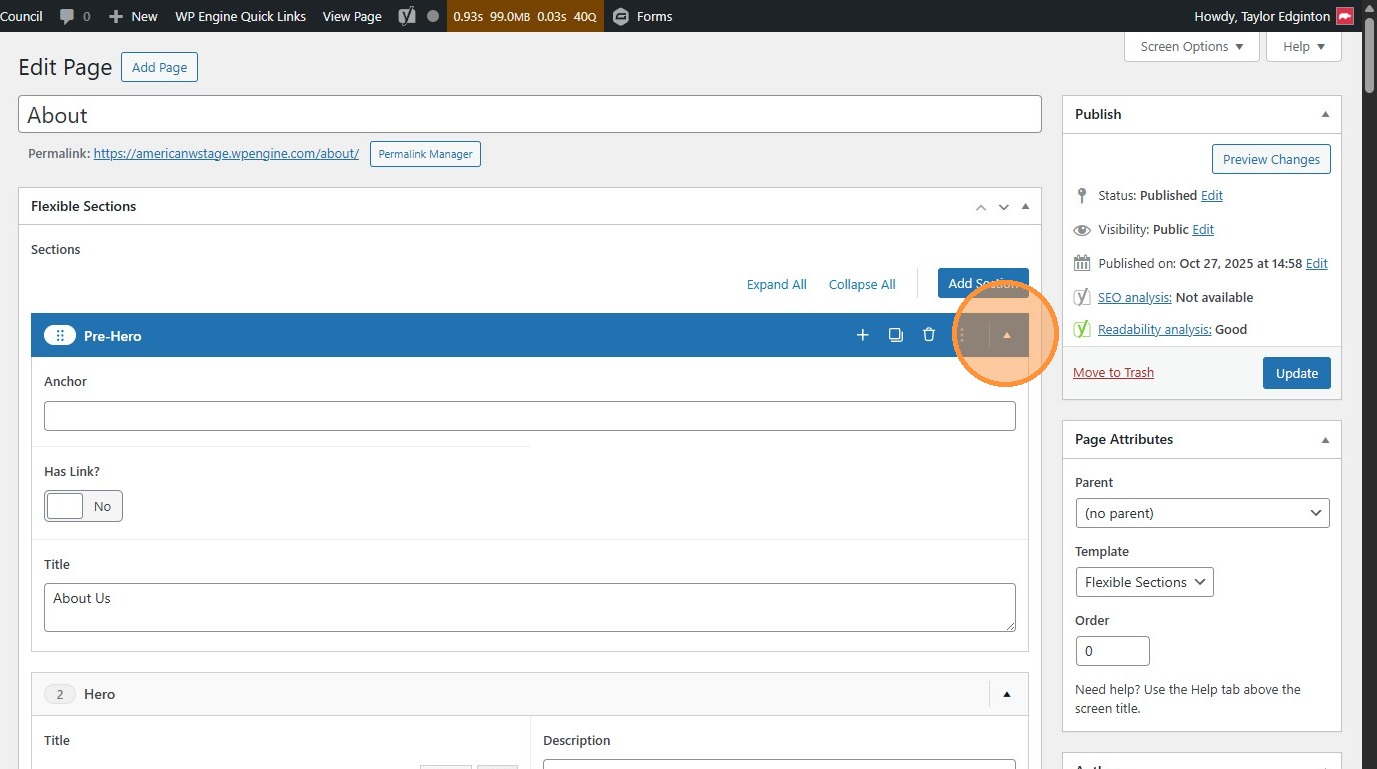Viewport: 1377px width, 769px height.
Task: Edit the Published status link
Action: point(1212,195)
